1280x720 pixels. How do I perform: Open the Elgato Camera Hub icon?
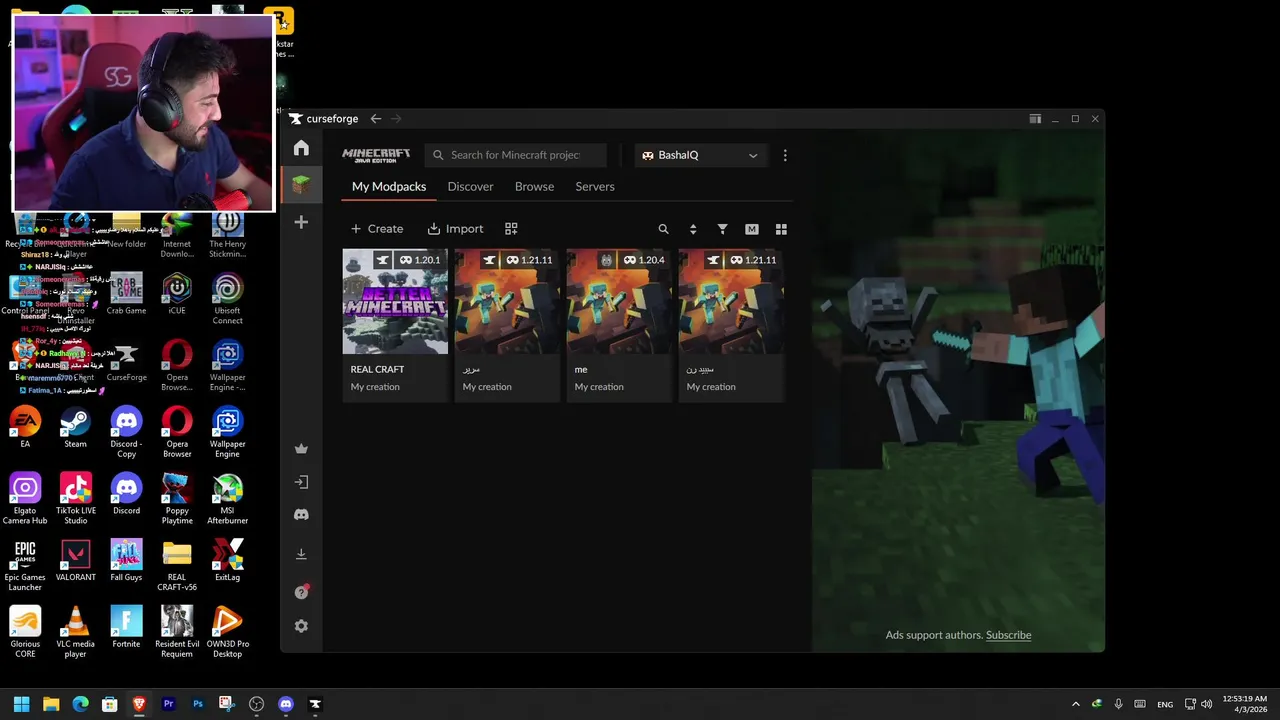point(25,499)
